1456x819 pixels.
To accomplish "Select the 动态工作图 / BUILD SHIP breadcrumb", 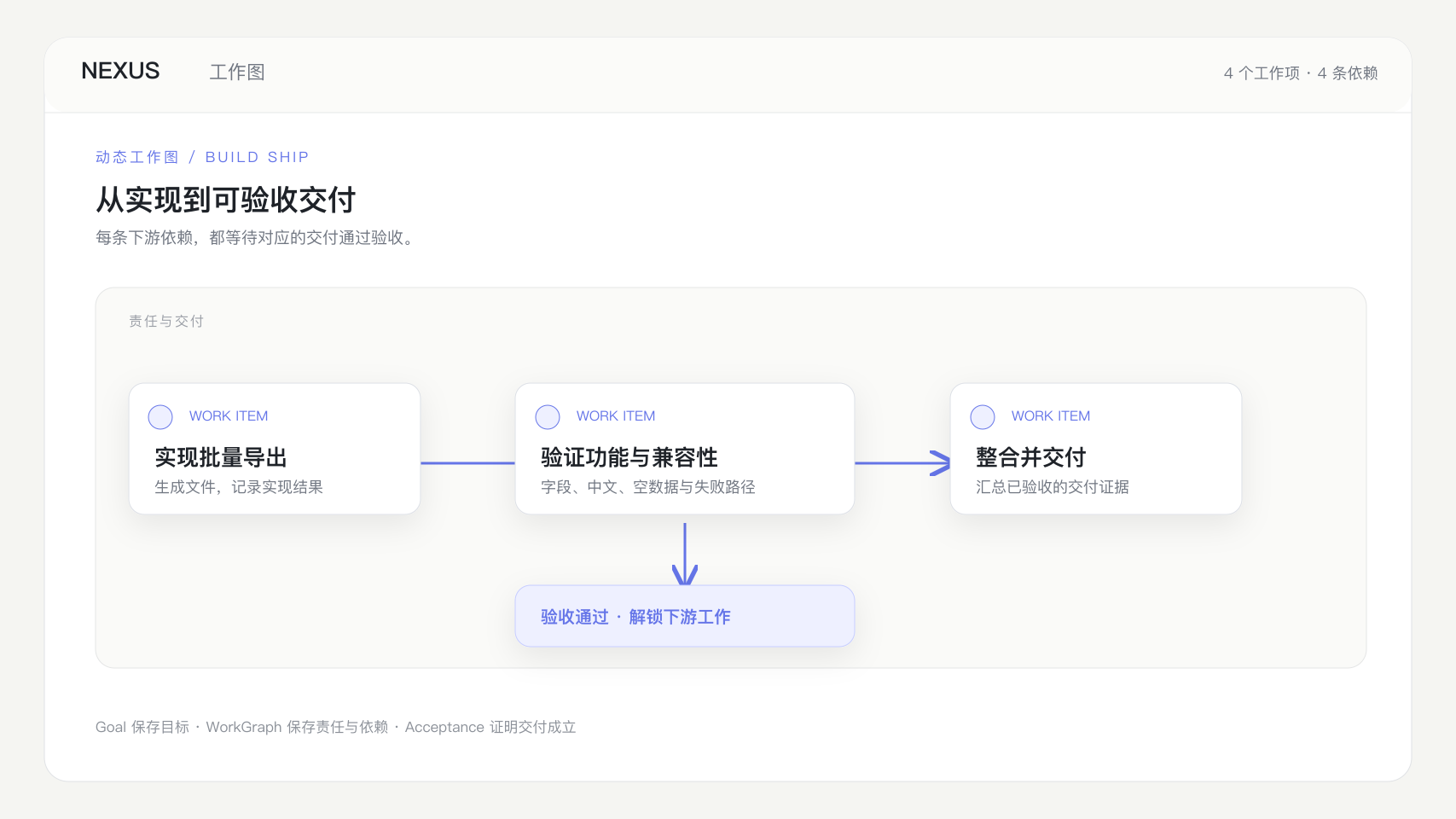I will [x=202, y=157].
